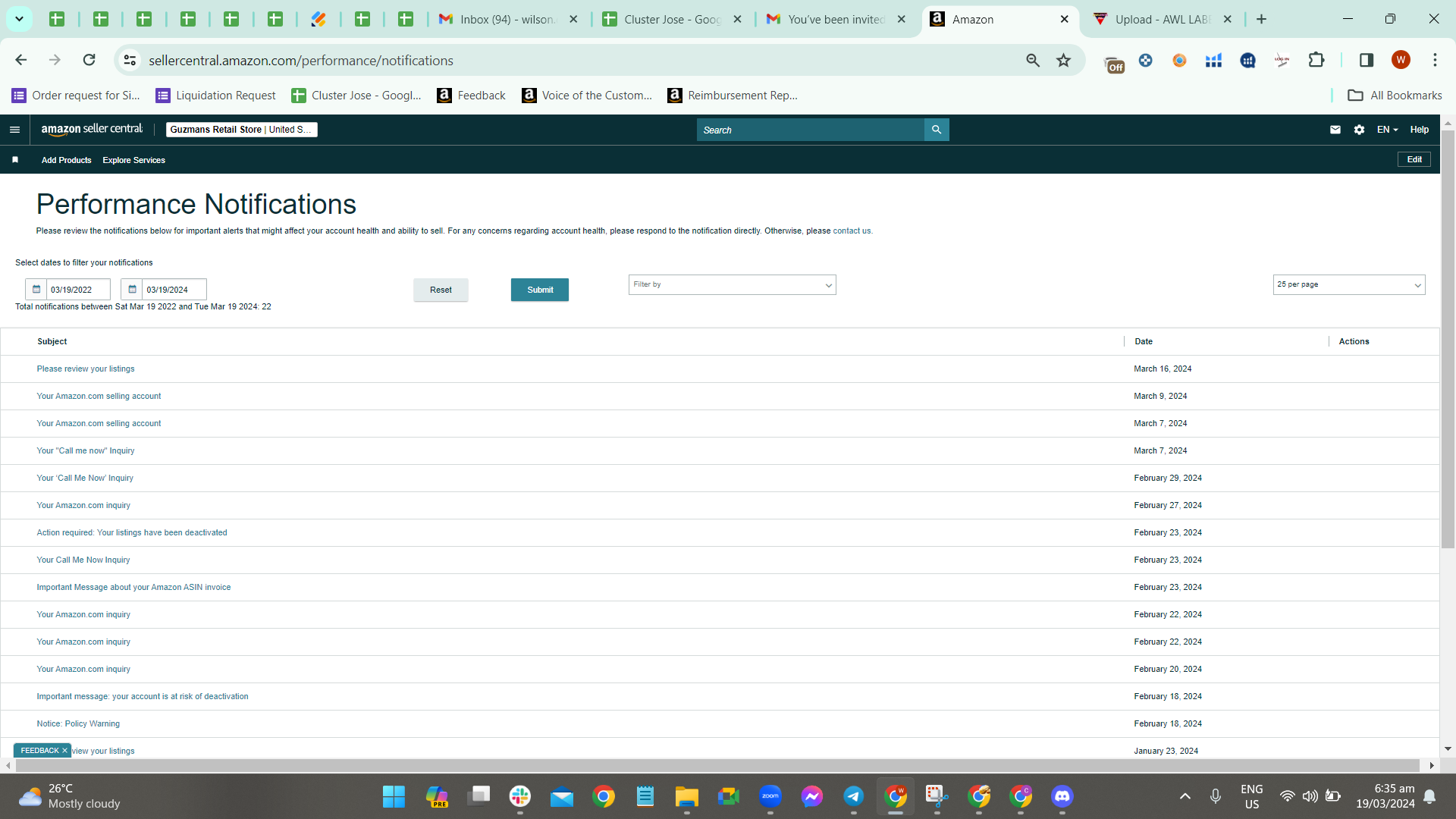This screenshot has width=1456, height=819.
Task: View site information icon in address bar
Action: coord(130,60)
